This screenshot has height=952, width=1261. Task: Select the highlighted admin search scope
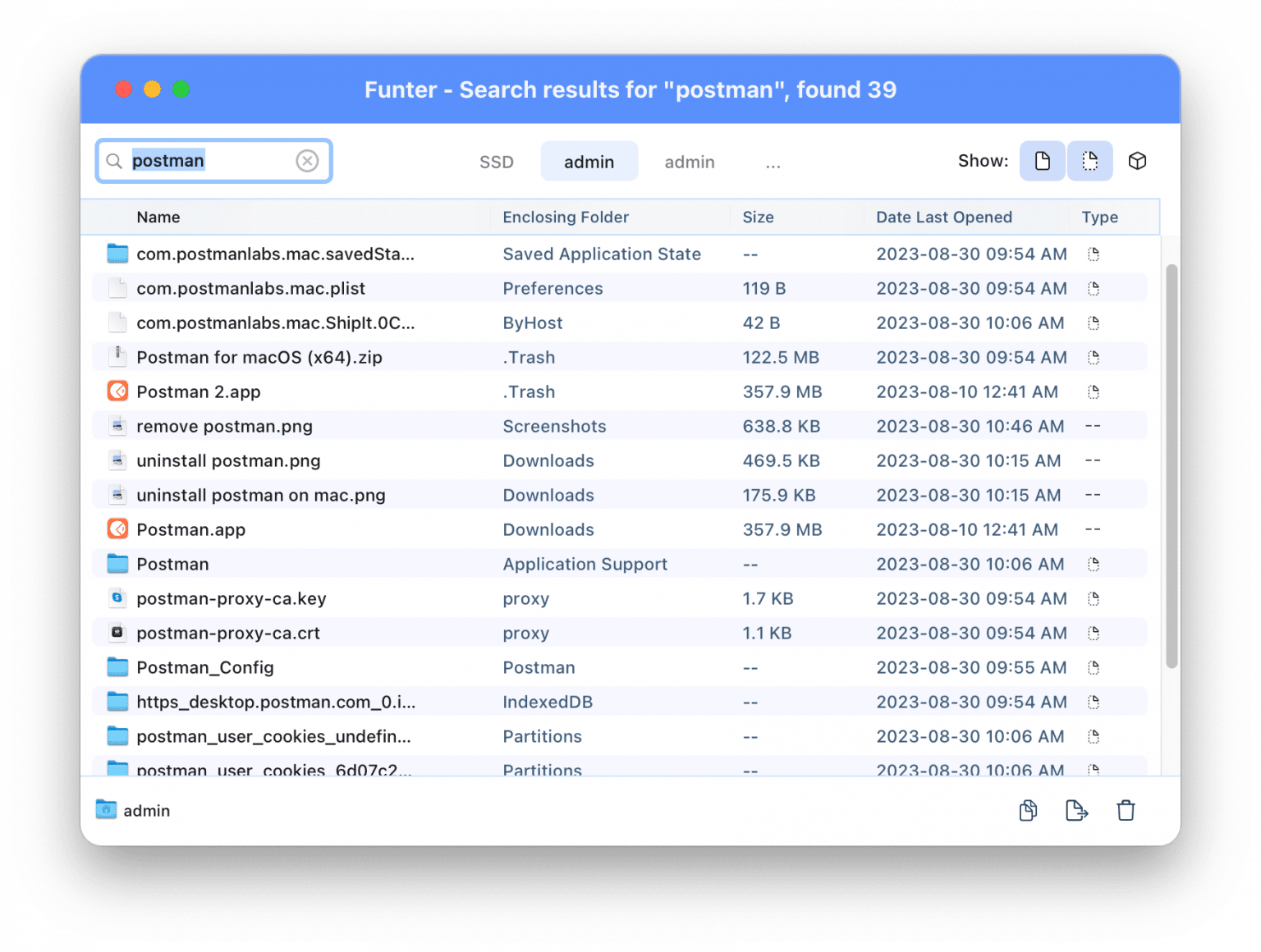click(589, 161)
